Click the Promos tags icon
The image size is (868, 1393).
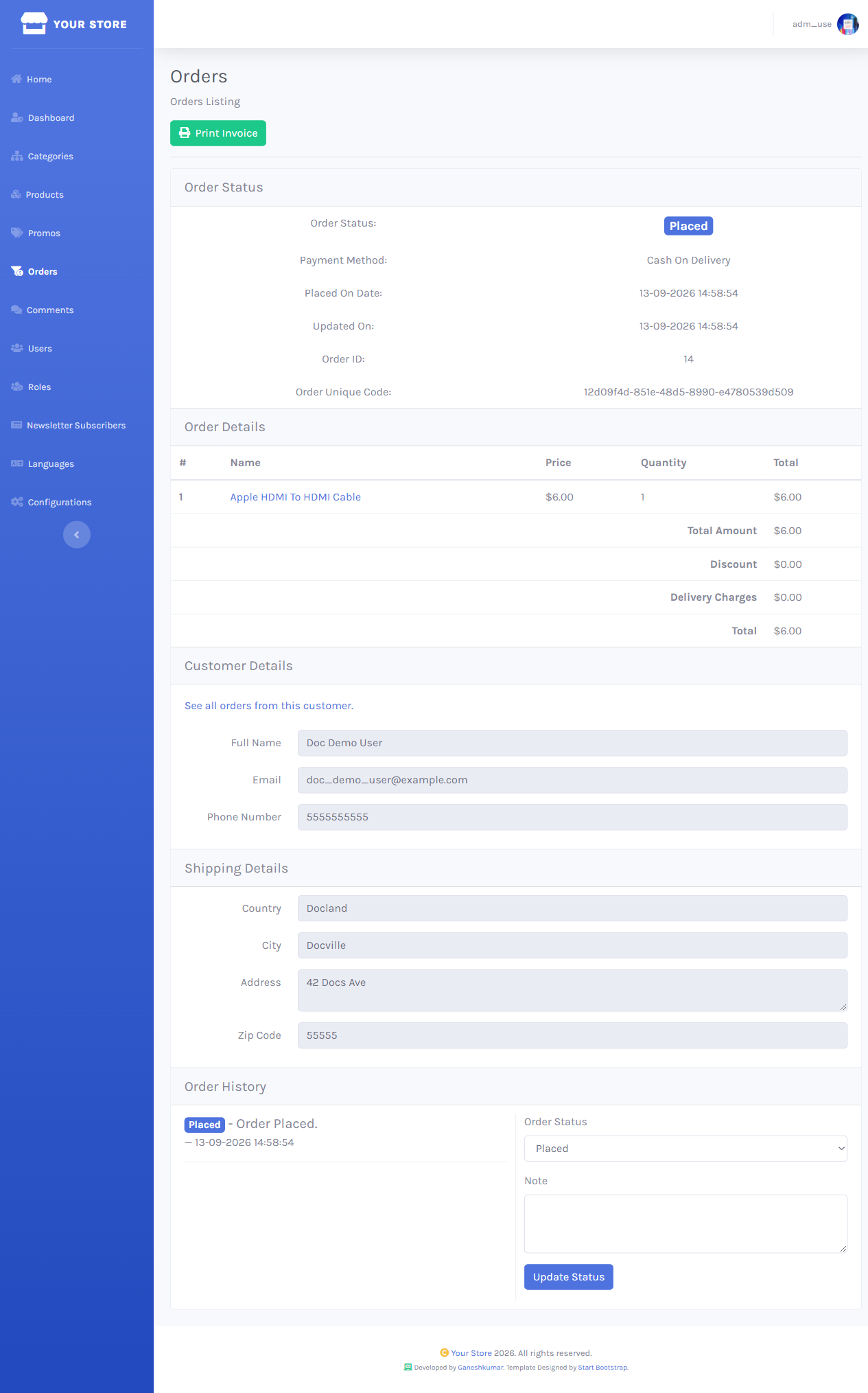(x=17, y=233)
